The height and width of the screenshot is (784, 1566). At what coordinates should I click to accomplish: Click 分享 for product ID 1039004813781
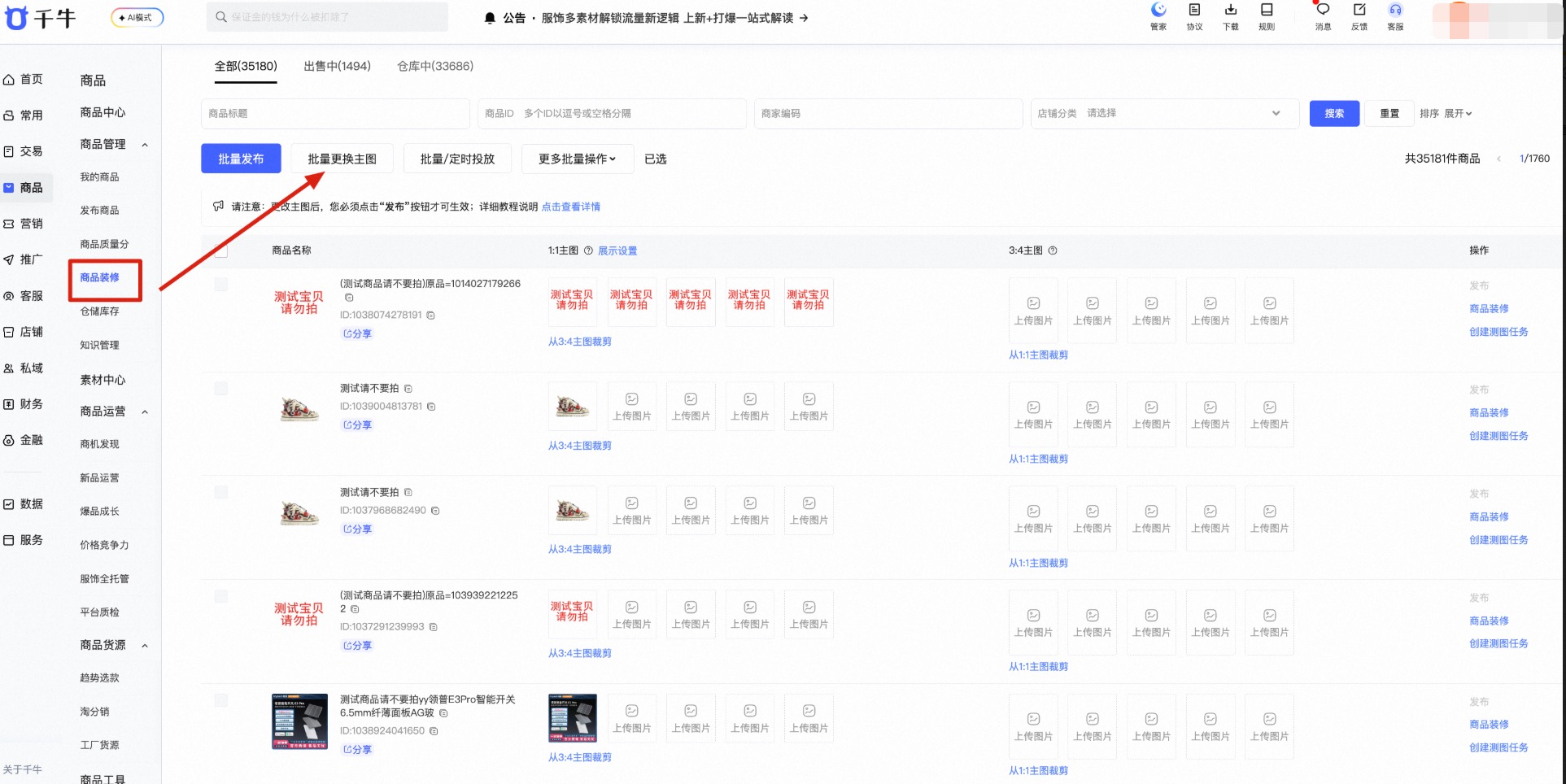[357, 425]
